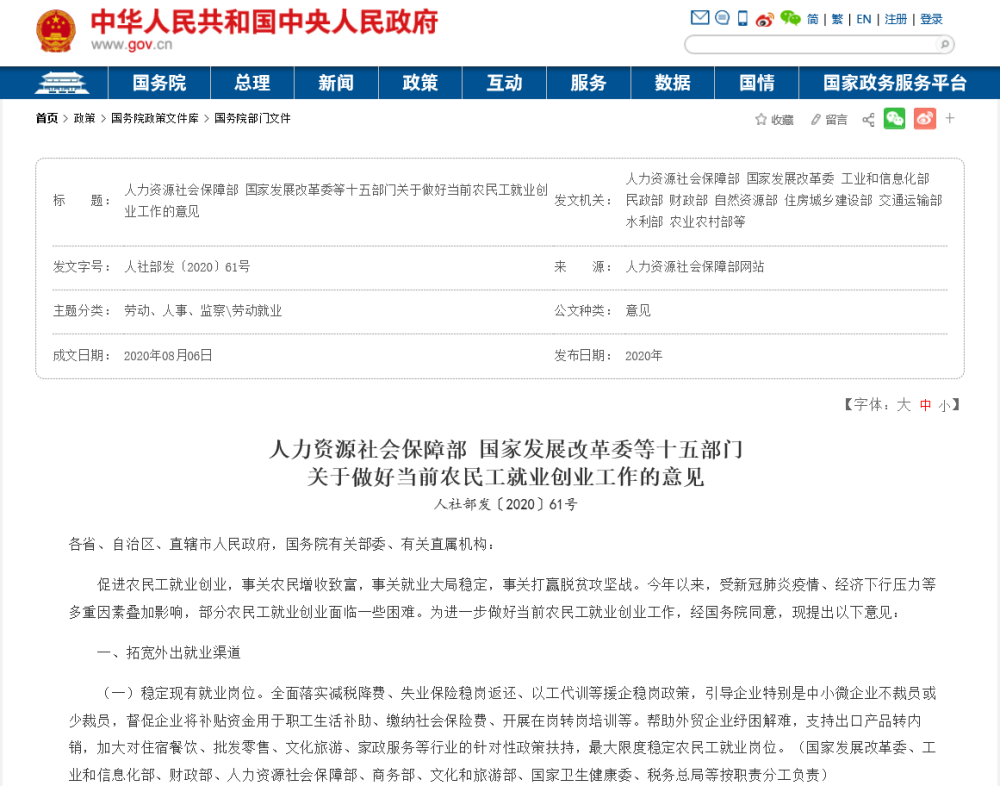Viewport: 1000px width, 786px height.
Task: Open the 国情 nav tab
Action: [756, 82]
